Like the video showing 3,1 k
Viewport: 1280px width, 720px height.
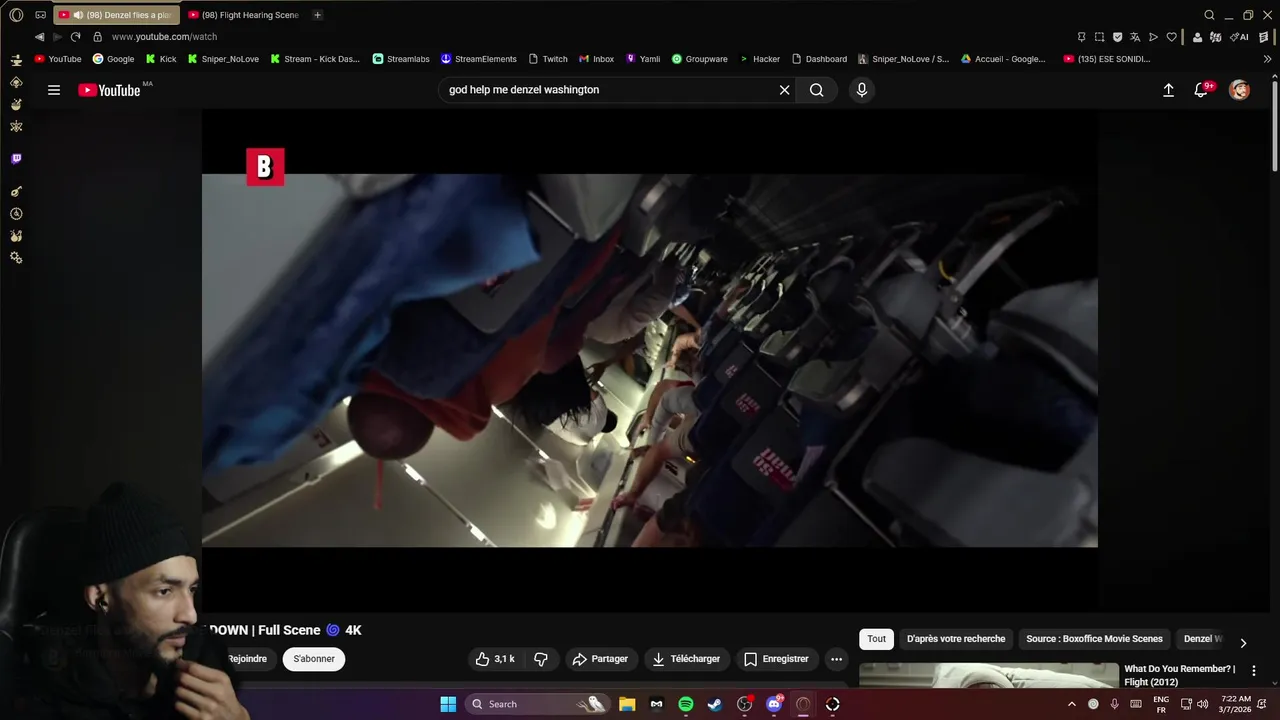[496, 659]
